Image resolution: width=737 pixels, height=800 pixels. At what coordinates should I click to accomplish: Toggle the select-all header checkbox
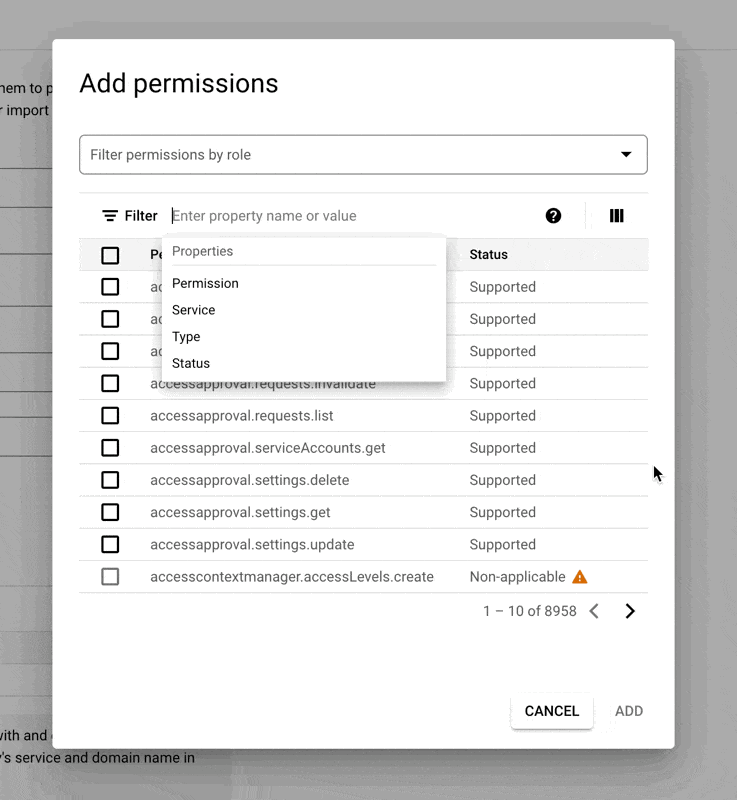(110, 255)
